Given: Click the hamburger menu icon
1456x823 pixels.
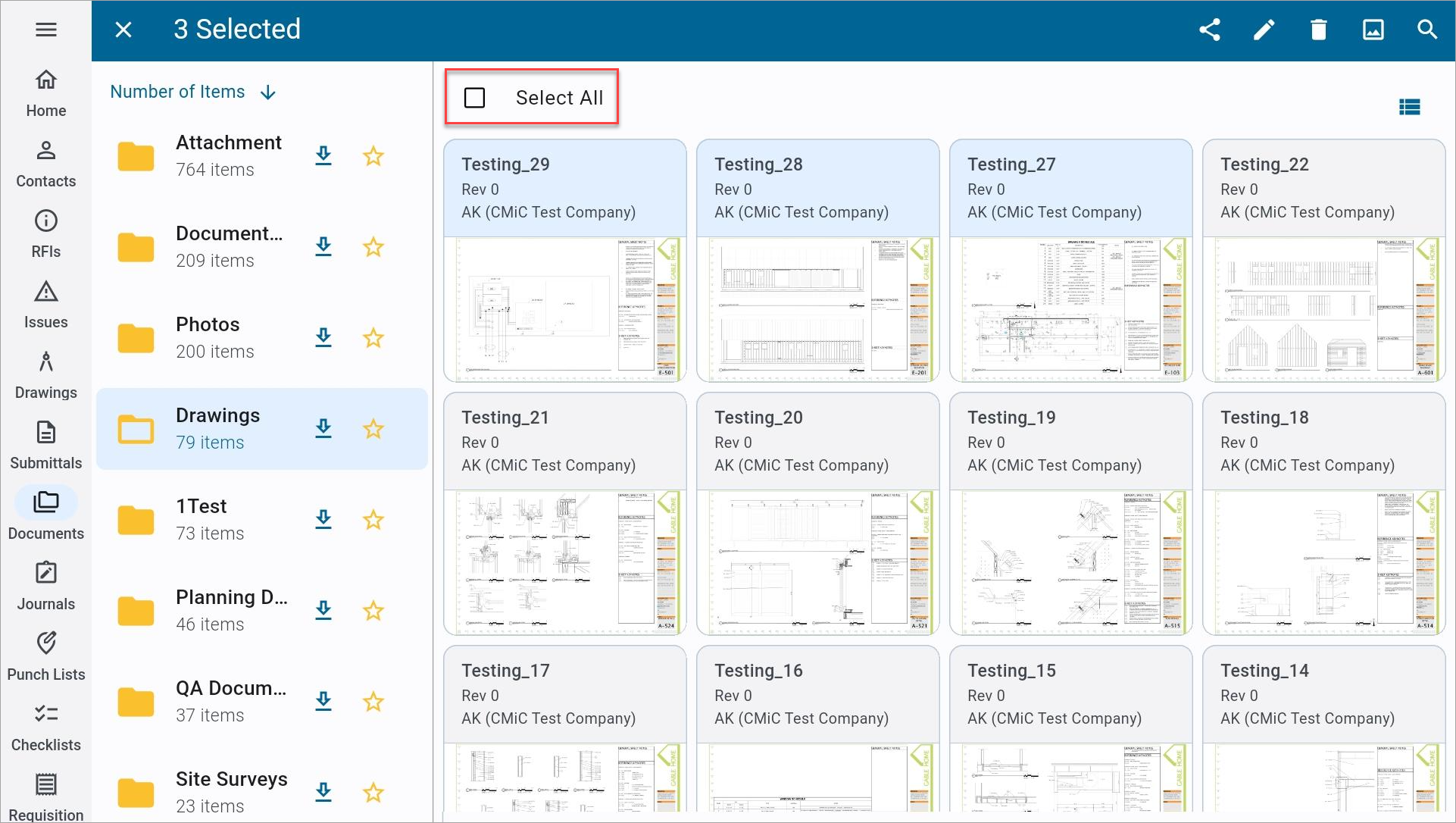Looking at the screenshot, I should (x=46, y=30).
